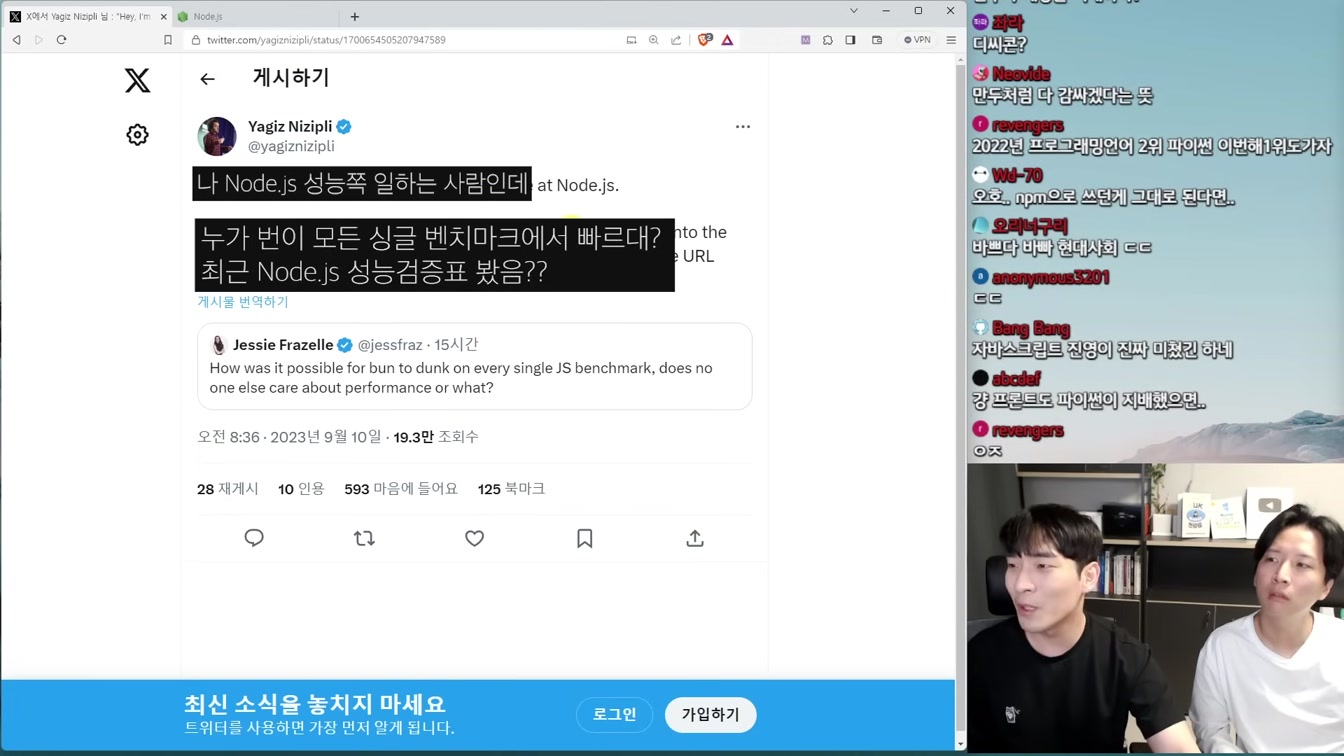Viewport: 1344px width, 756px height.
Task: Click the 19.3만 조회수 view count
Action: [x=436, y=437]
